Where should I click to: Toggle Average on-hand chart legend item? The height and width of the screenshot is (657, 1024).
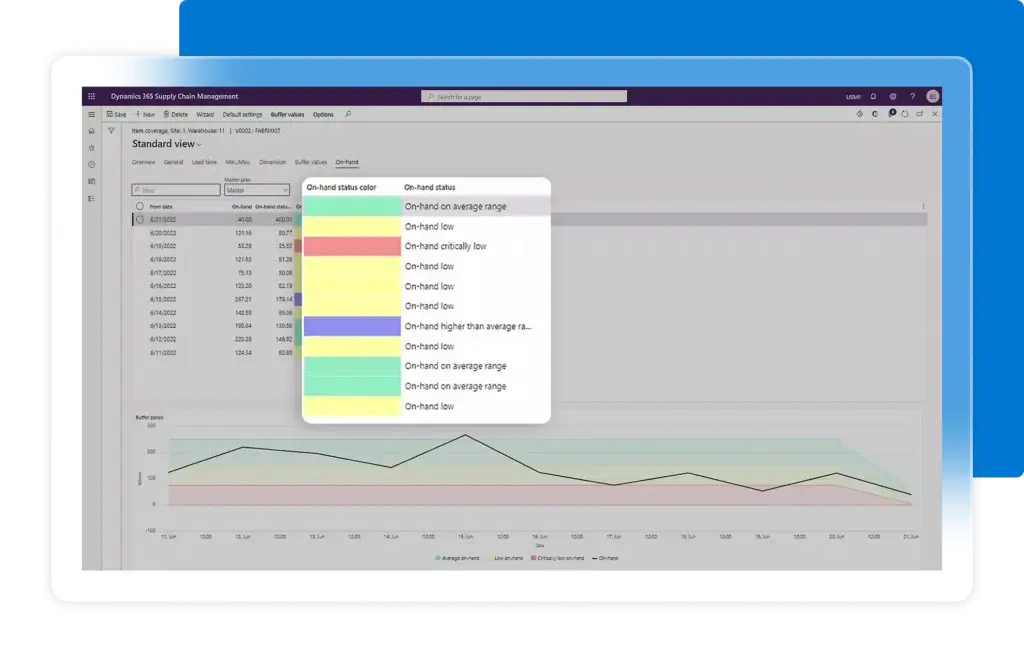tap(457, 558)
